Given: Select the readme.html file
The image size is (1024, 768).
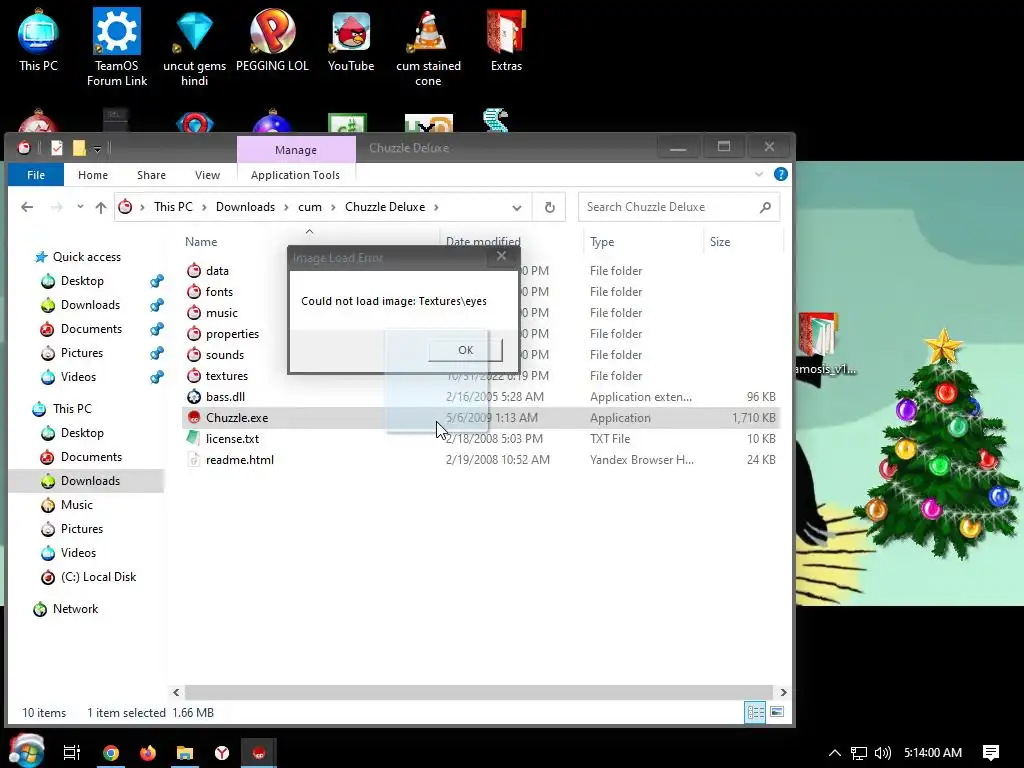Looking at the screenshot, I should point(240,460).
